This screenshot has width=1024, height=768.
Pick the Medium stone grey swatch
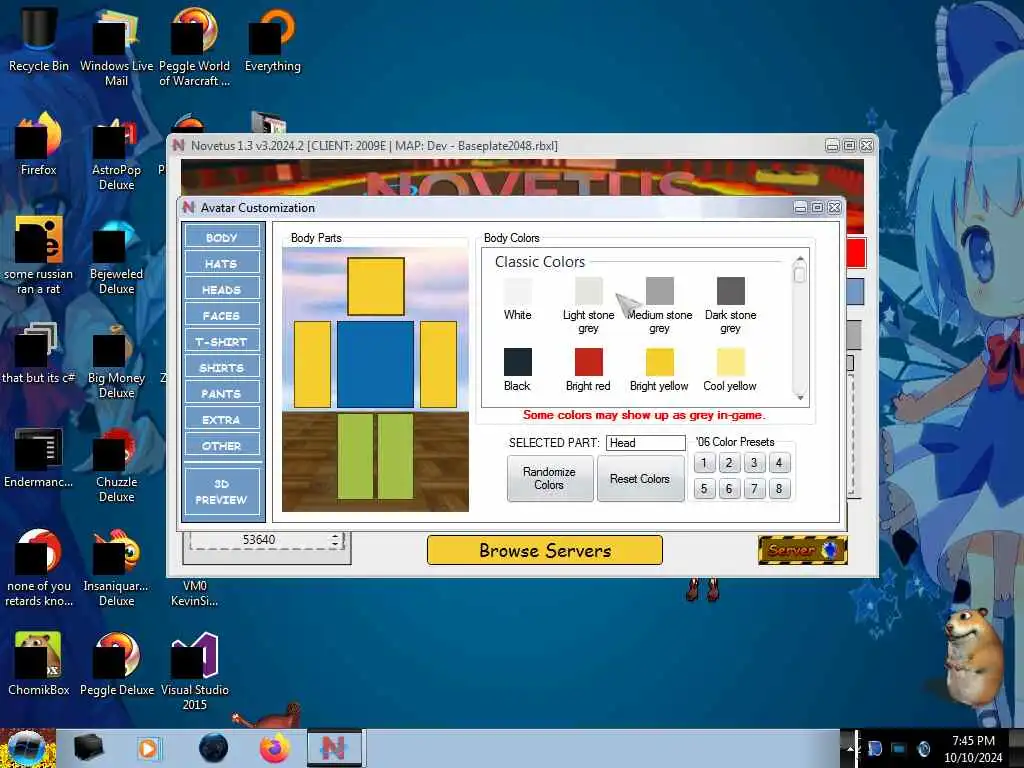pos(660,291)
